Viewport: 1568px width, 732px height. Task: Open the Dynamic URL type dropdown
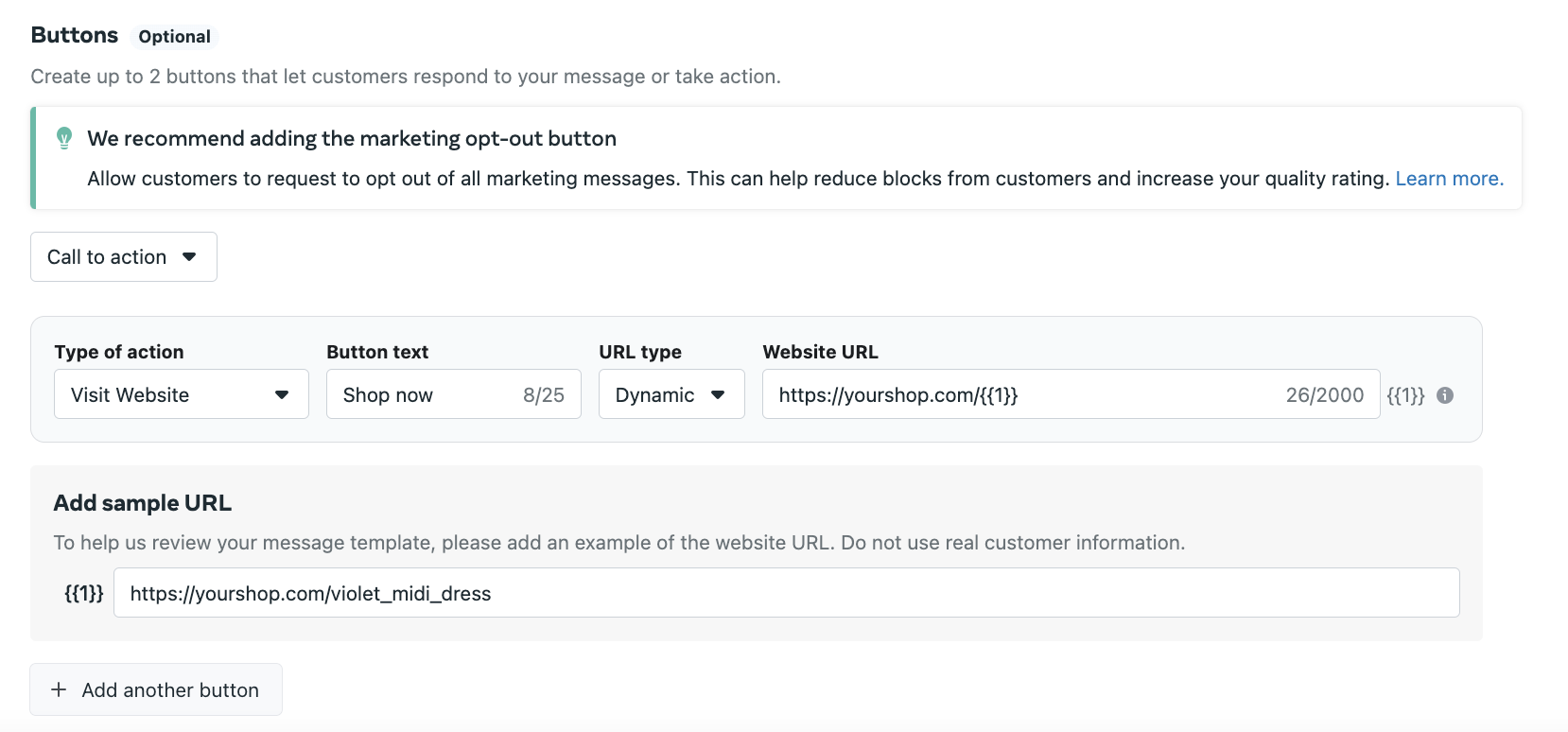pyautogui.click(x=671, y=394)
